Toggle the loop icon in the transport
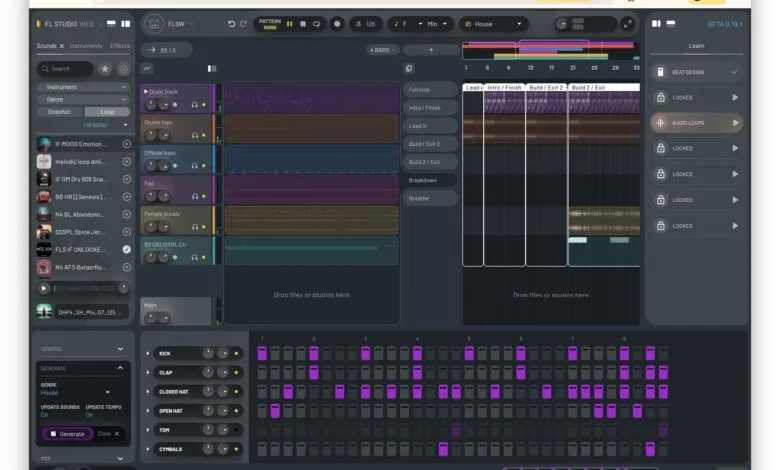Viewport: 780px width, 470px height. coord(316,24)
